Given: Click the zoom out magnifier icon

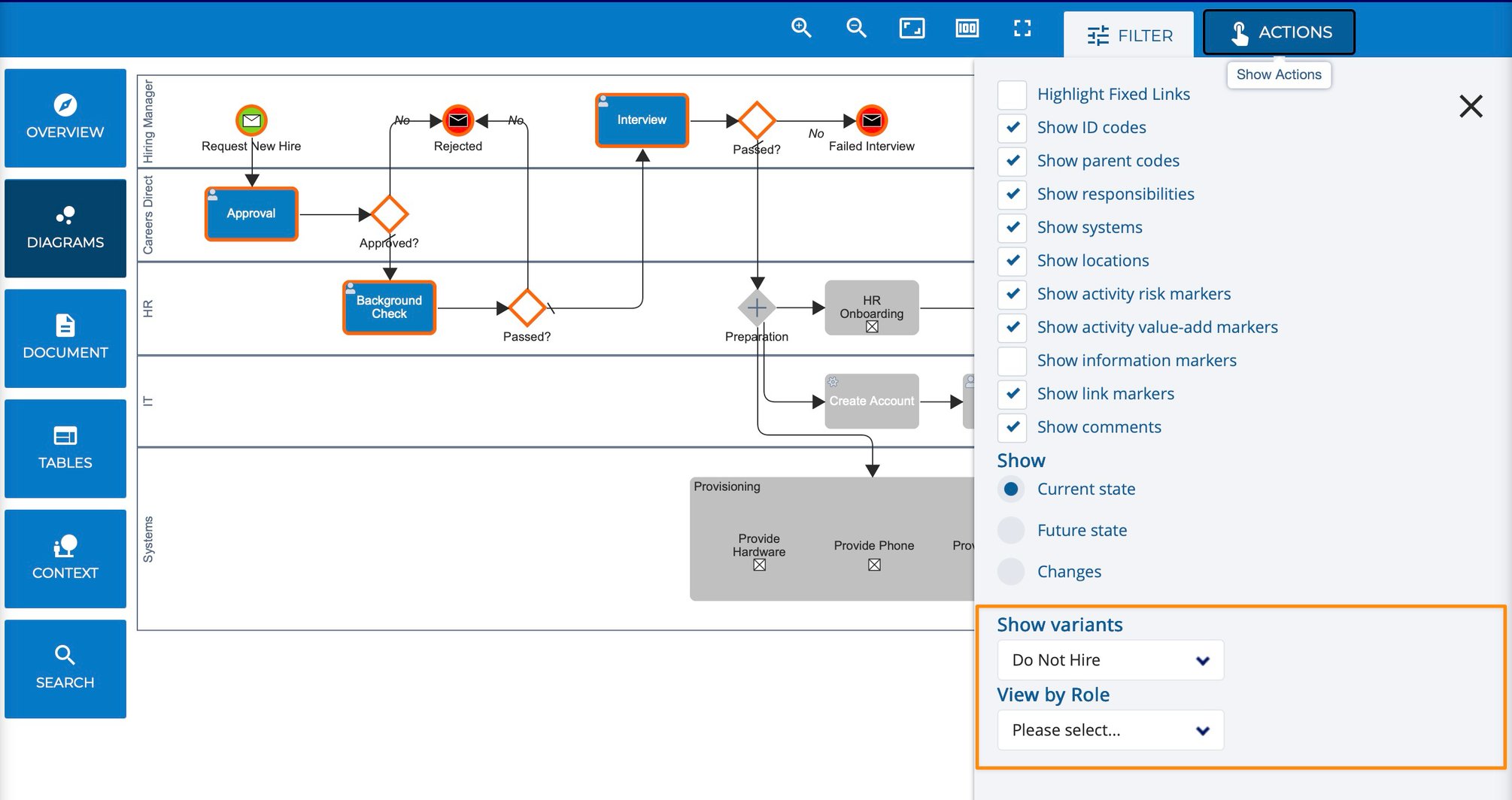Looking at the screenshot, I should [x=856, y=29].
